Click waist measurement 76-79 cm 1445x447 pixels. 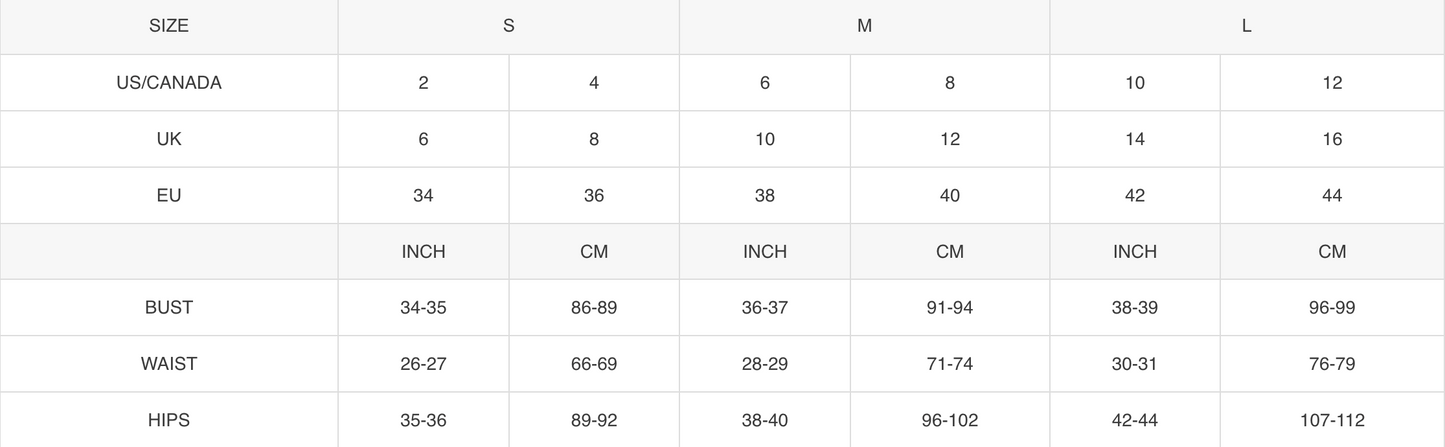tap(1332, 364)
